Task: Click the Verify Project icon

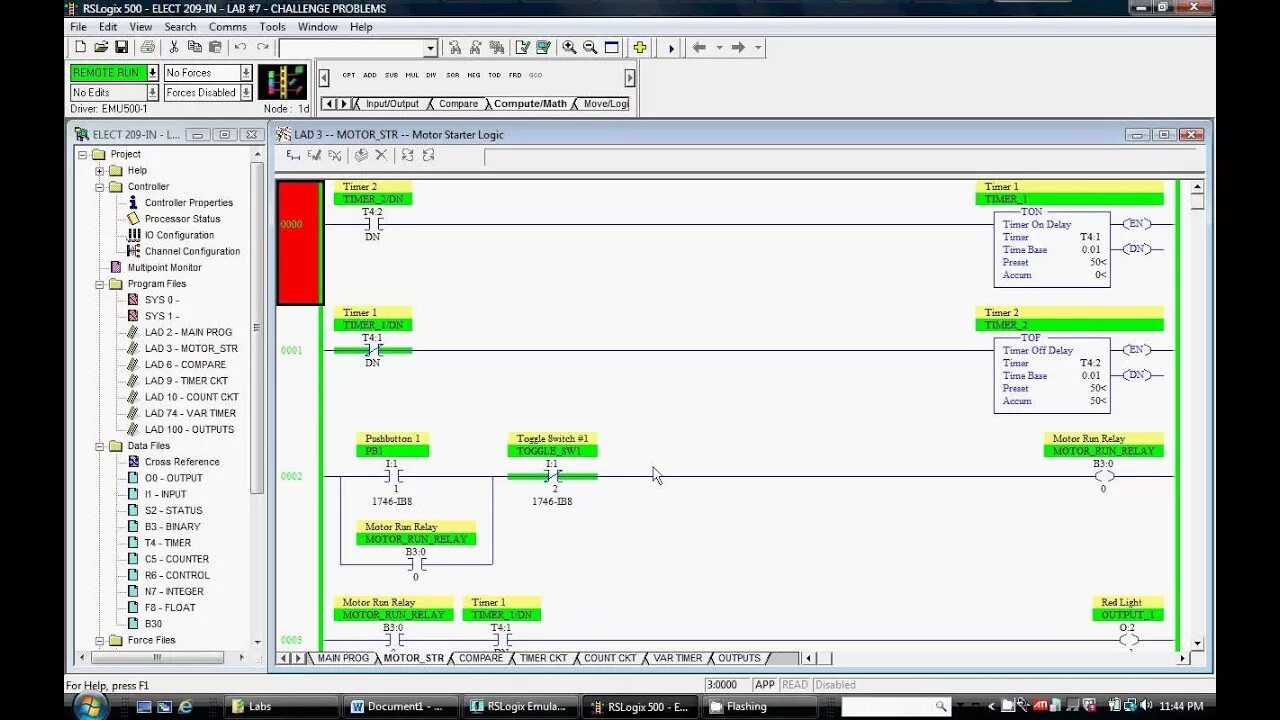Action: point(543,47)
